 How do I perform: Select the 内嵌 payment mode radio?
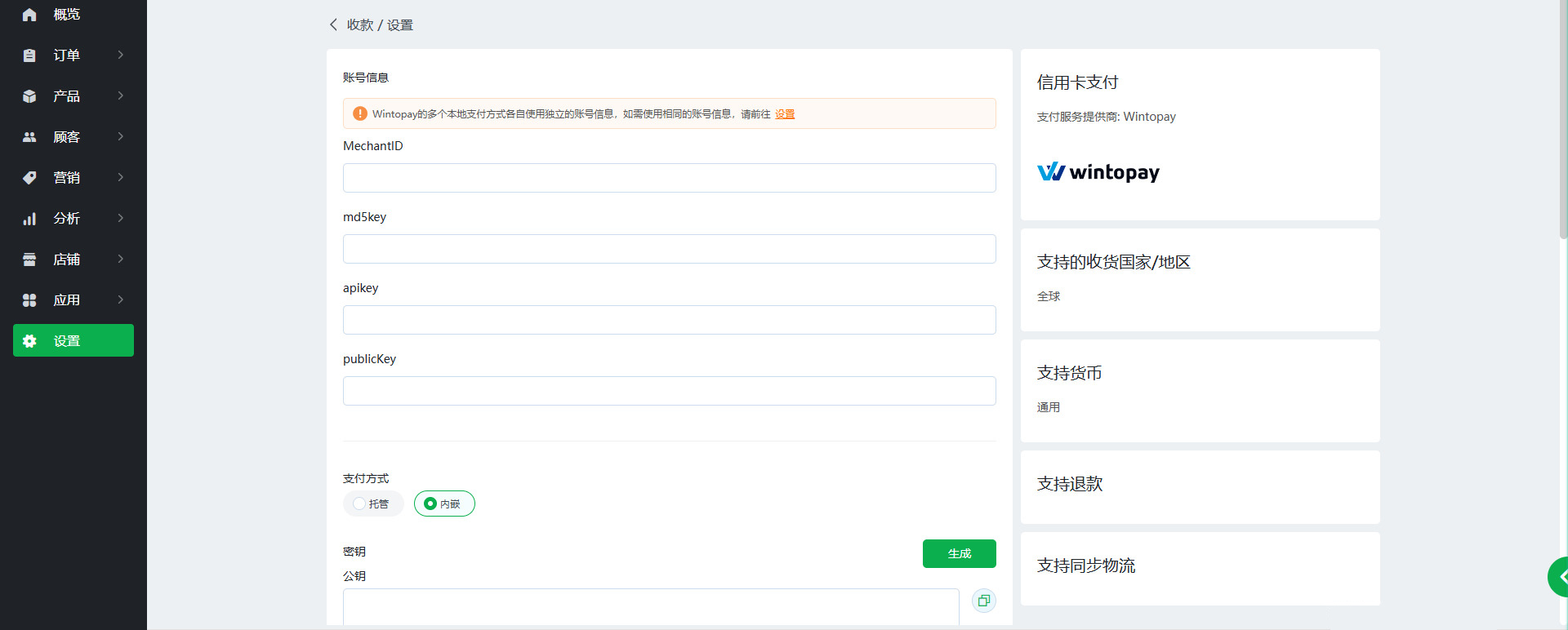click(430, 504)
